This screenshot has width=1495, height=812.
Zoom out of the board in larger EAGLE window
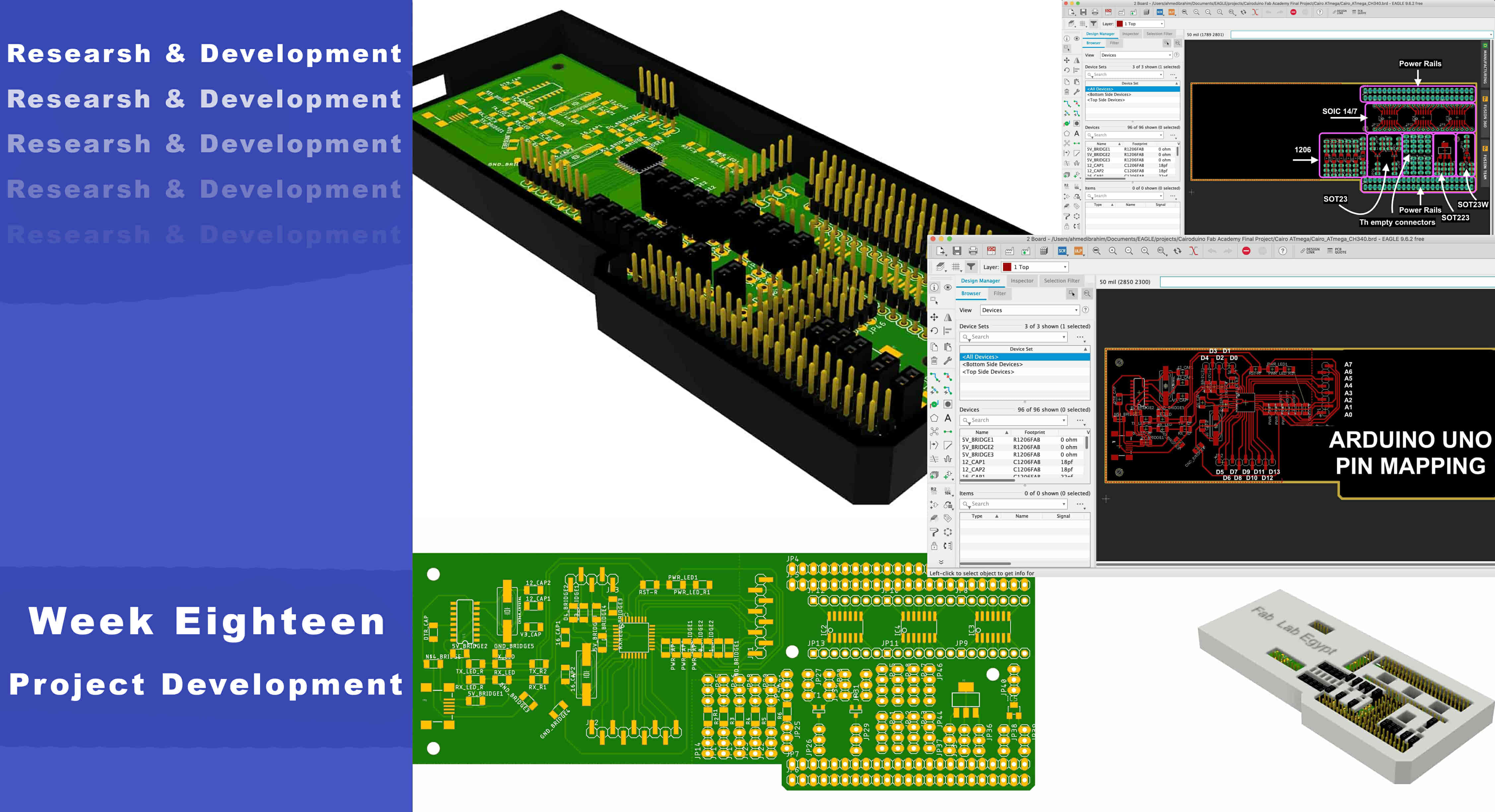pos(1129,251)
